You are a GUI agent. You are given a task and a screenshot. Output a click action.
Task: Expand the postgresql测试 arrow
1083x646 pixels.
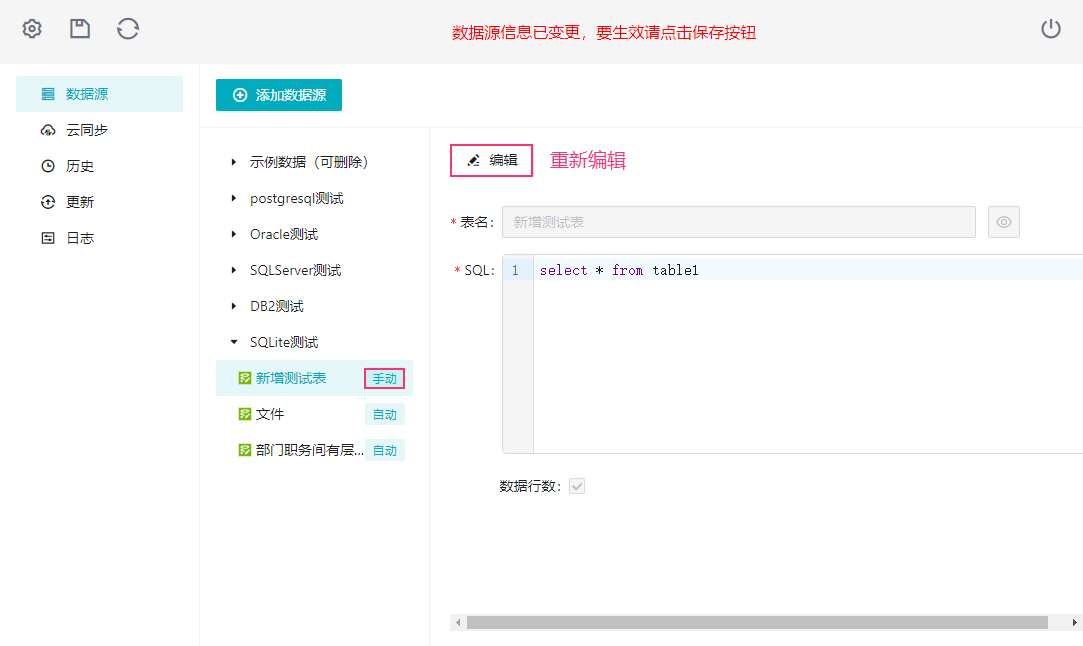click(233, 198)
